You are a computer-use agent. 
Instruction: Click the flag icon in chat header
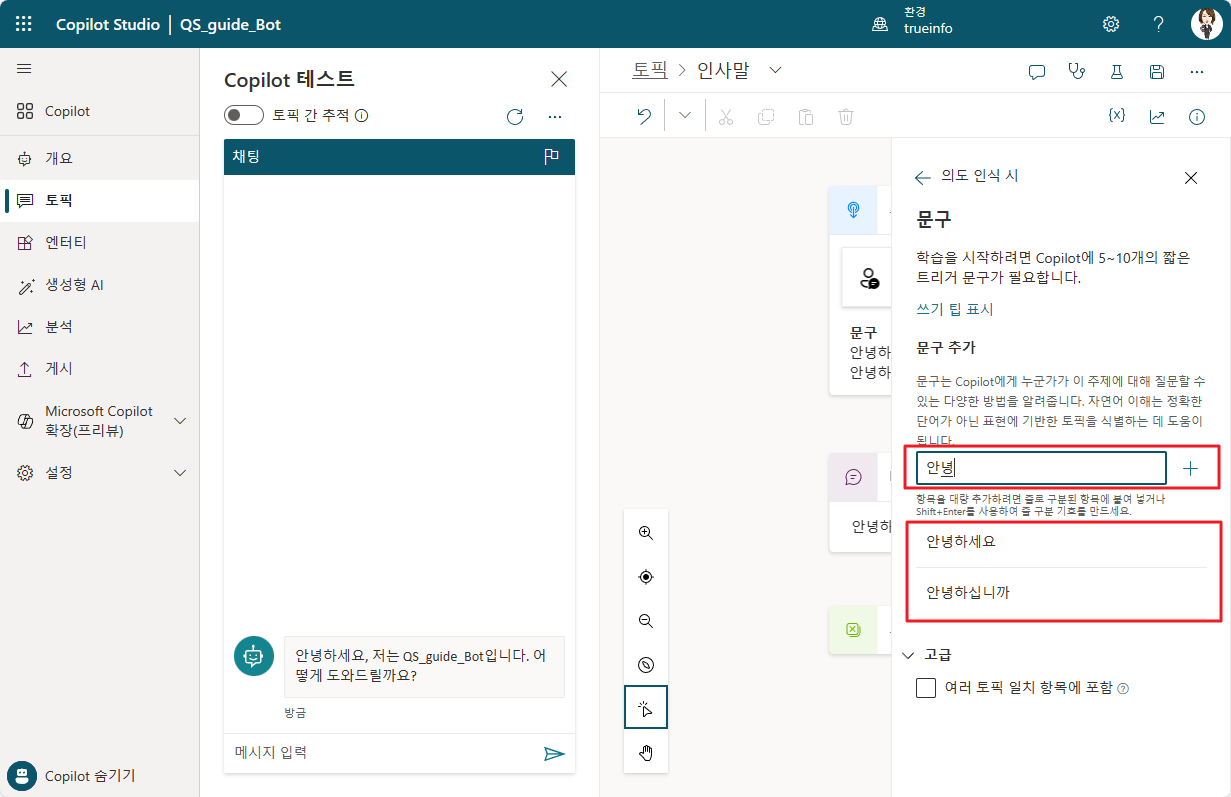tap(551, 157)
